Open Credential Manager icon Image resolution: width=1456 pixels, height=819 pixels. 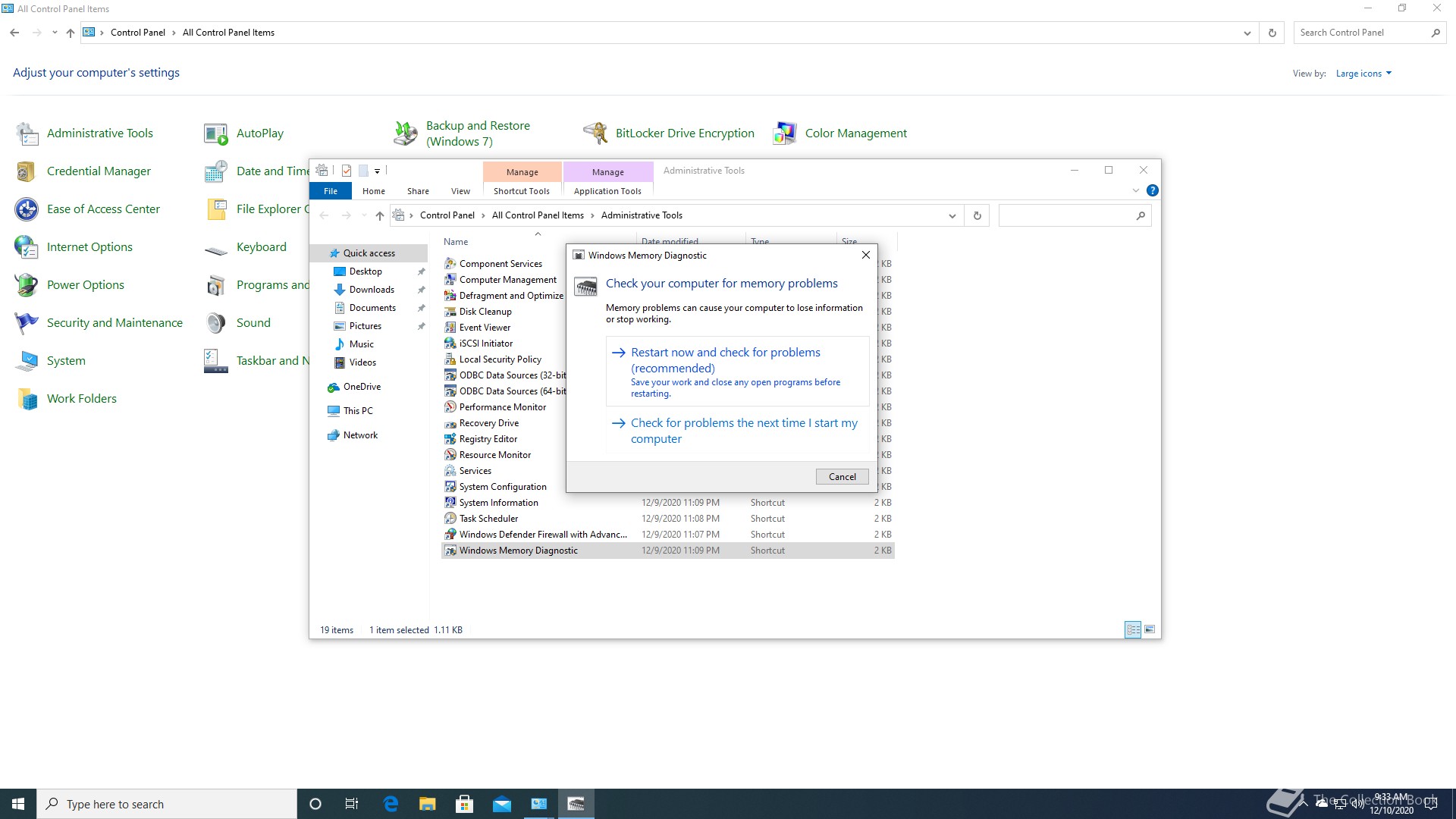pos(27,171)
